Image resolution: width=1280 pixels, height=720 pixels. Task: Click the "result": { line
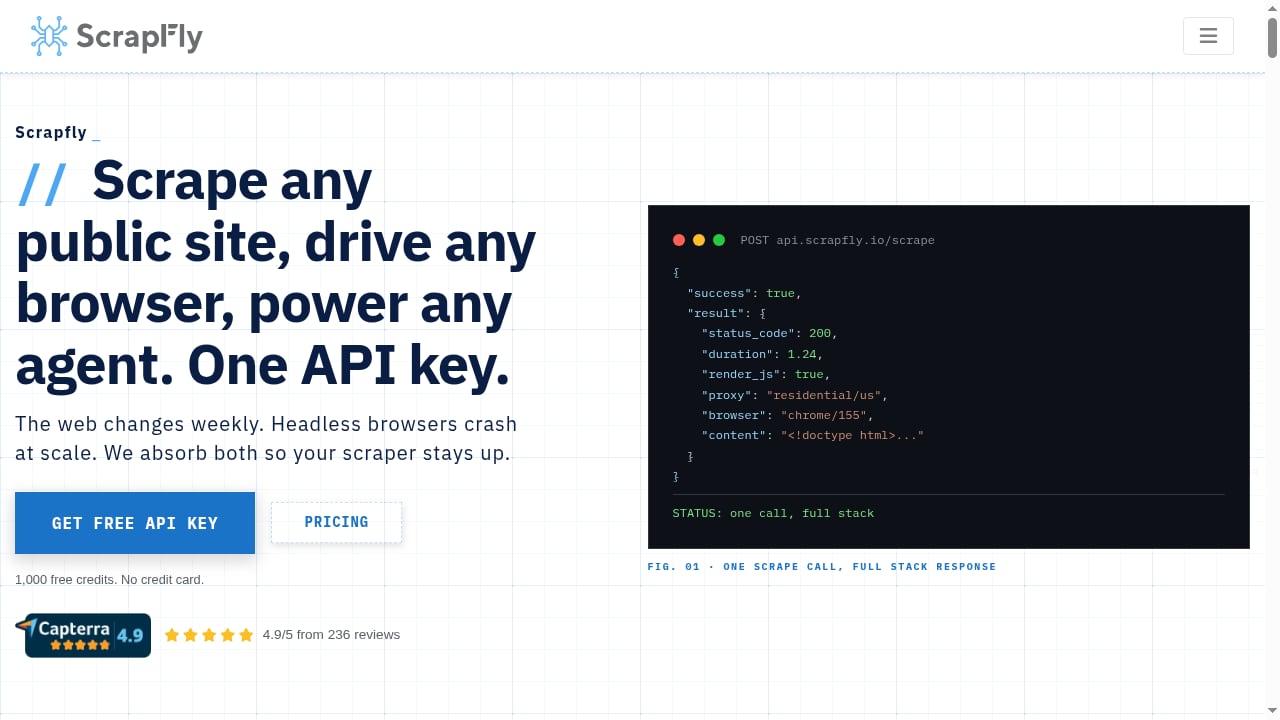[726, 313]
